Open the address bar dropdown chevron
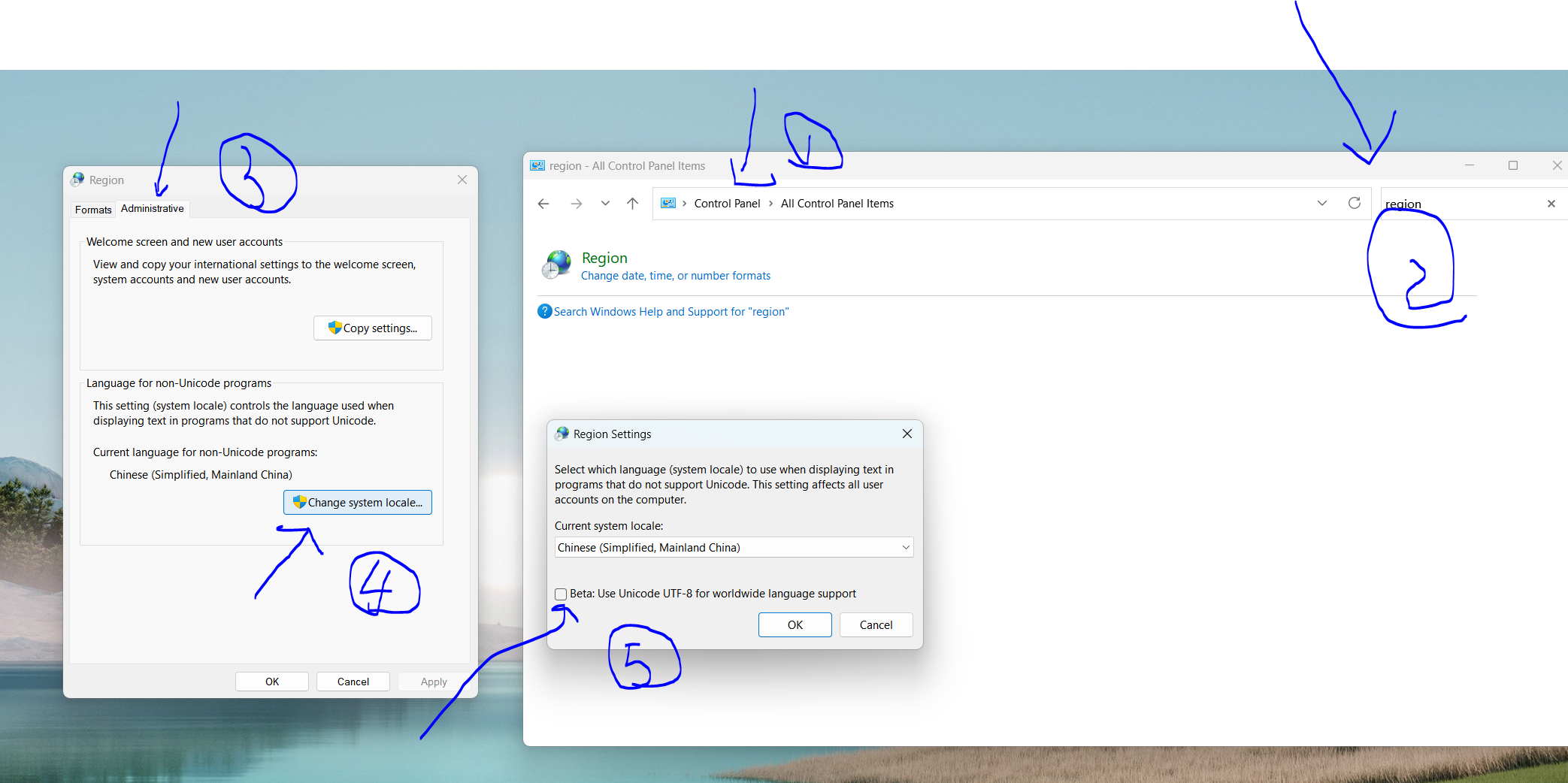 (1321, 203)
